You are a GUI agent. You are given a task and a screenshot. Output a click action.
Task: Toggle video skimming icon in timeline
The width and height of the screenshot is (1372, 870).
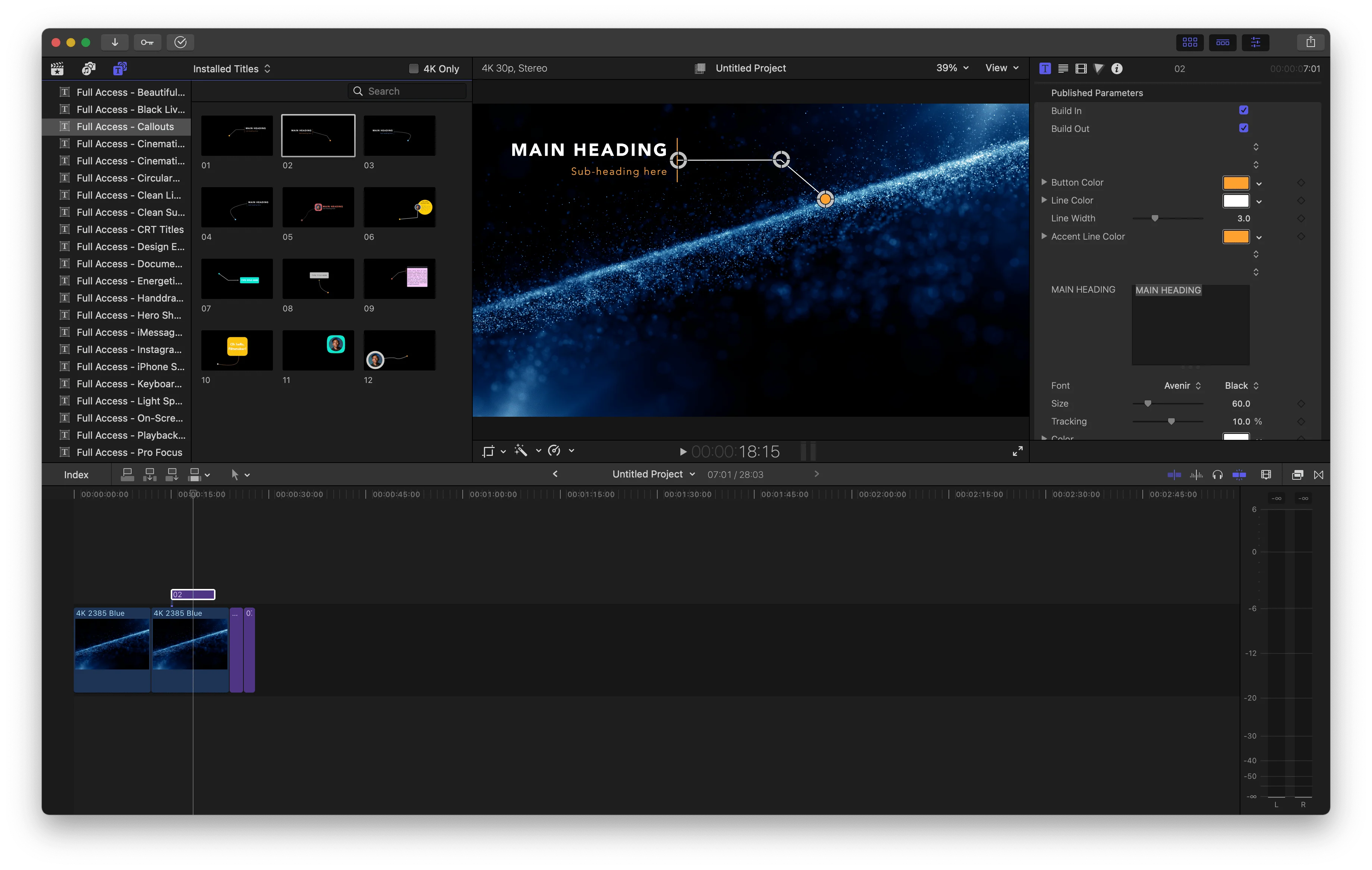tap(1174, 475)
